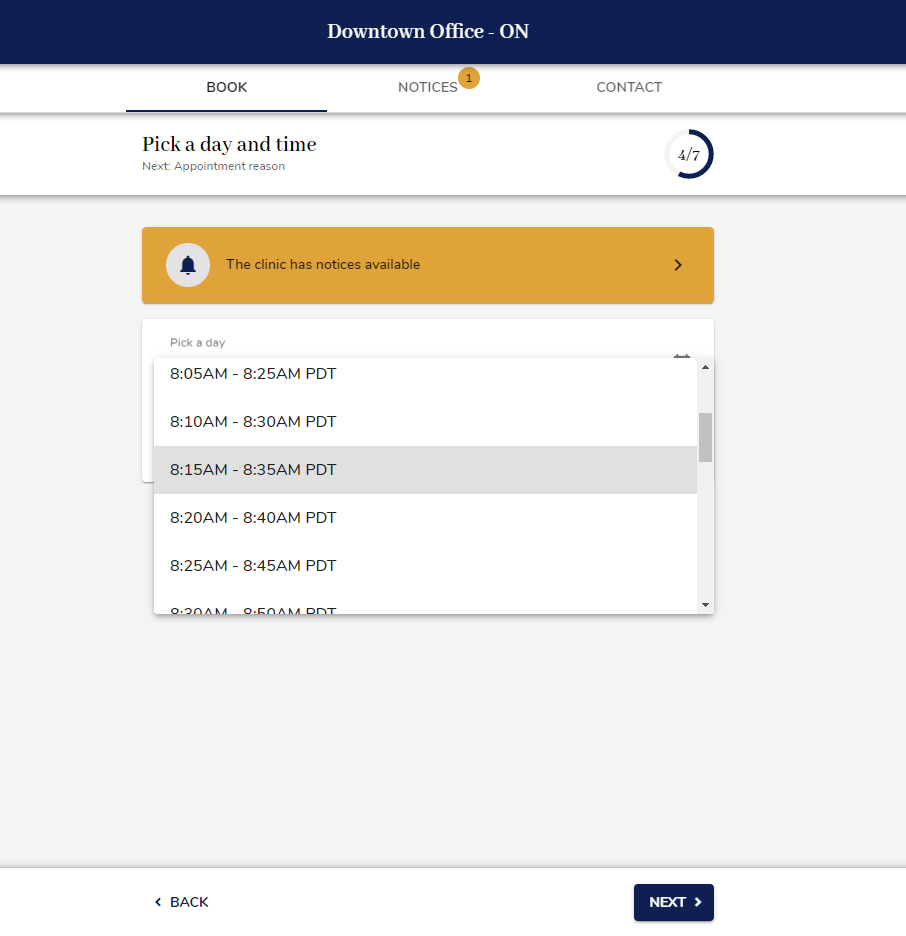Image resolution: width=906 pixels, height=936 pixels.
Task: Click the left chevron beside BACK
Action: click(156, 901)
